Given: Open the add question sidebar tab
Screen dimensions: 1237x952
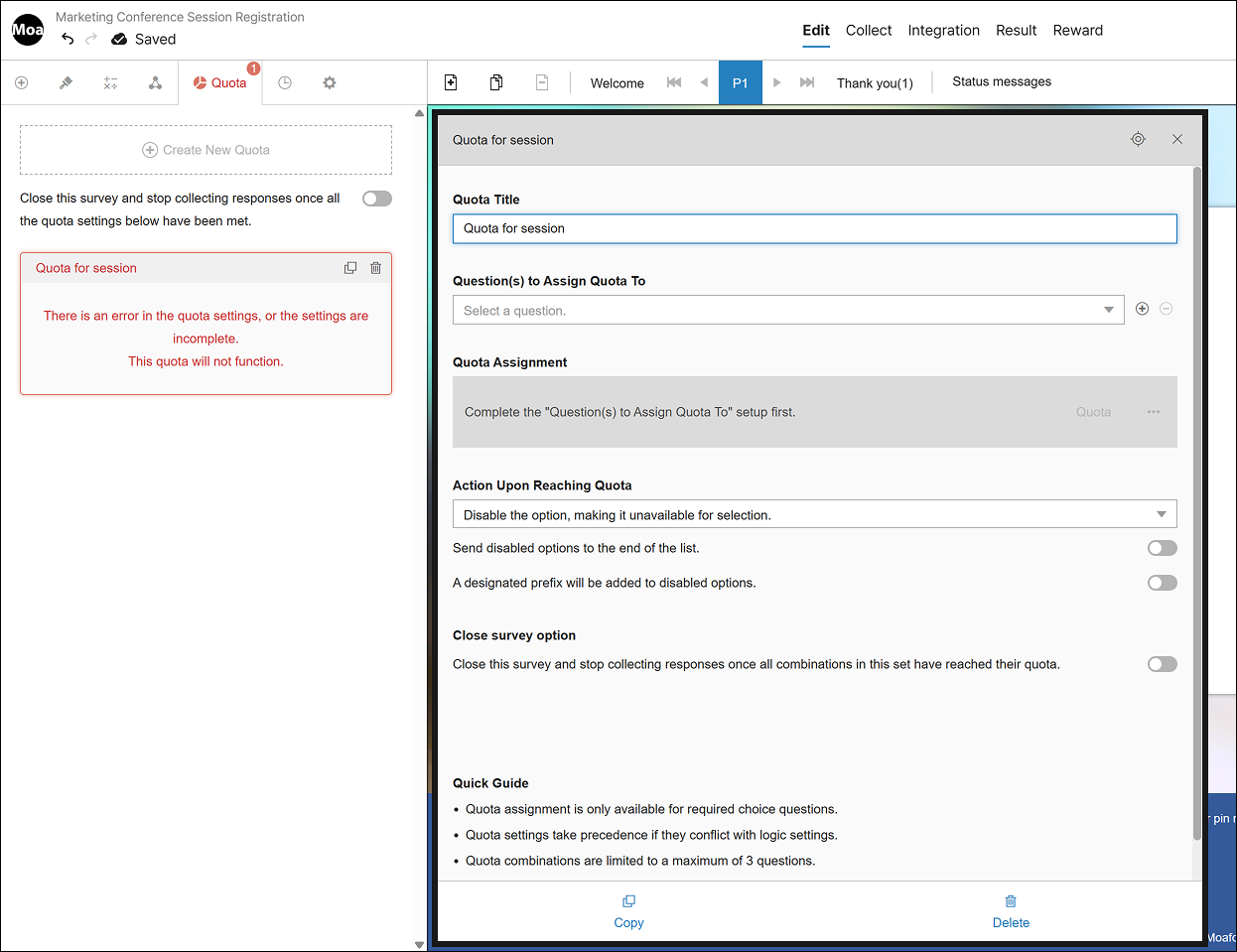Looking at the screenshot, I should pyautogui.click(x=22, y=83).
